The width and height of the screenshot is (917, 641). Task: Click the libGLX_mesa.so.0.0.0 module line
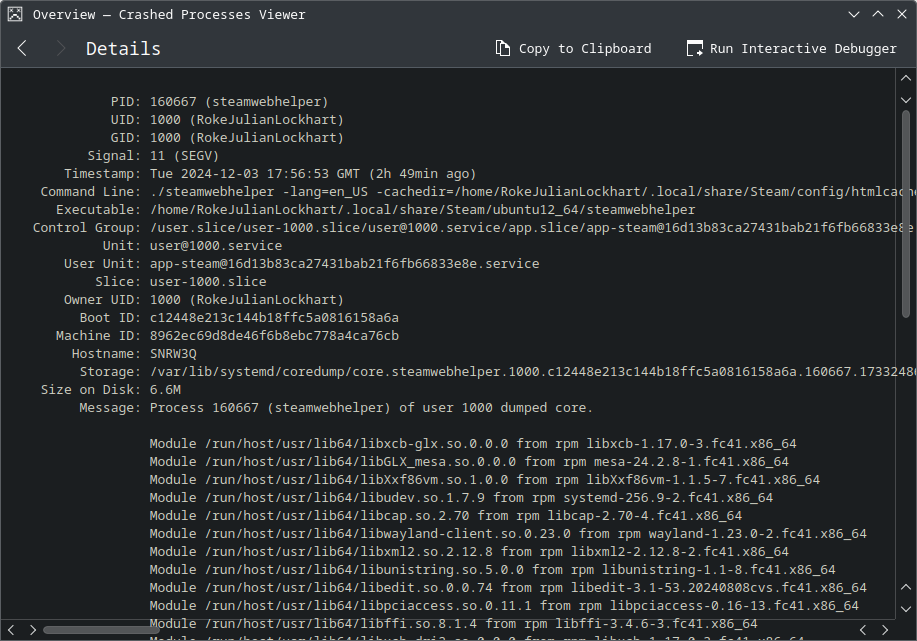[x=469, y=462]
